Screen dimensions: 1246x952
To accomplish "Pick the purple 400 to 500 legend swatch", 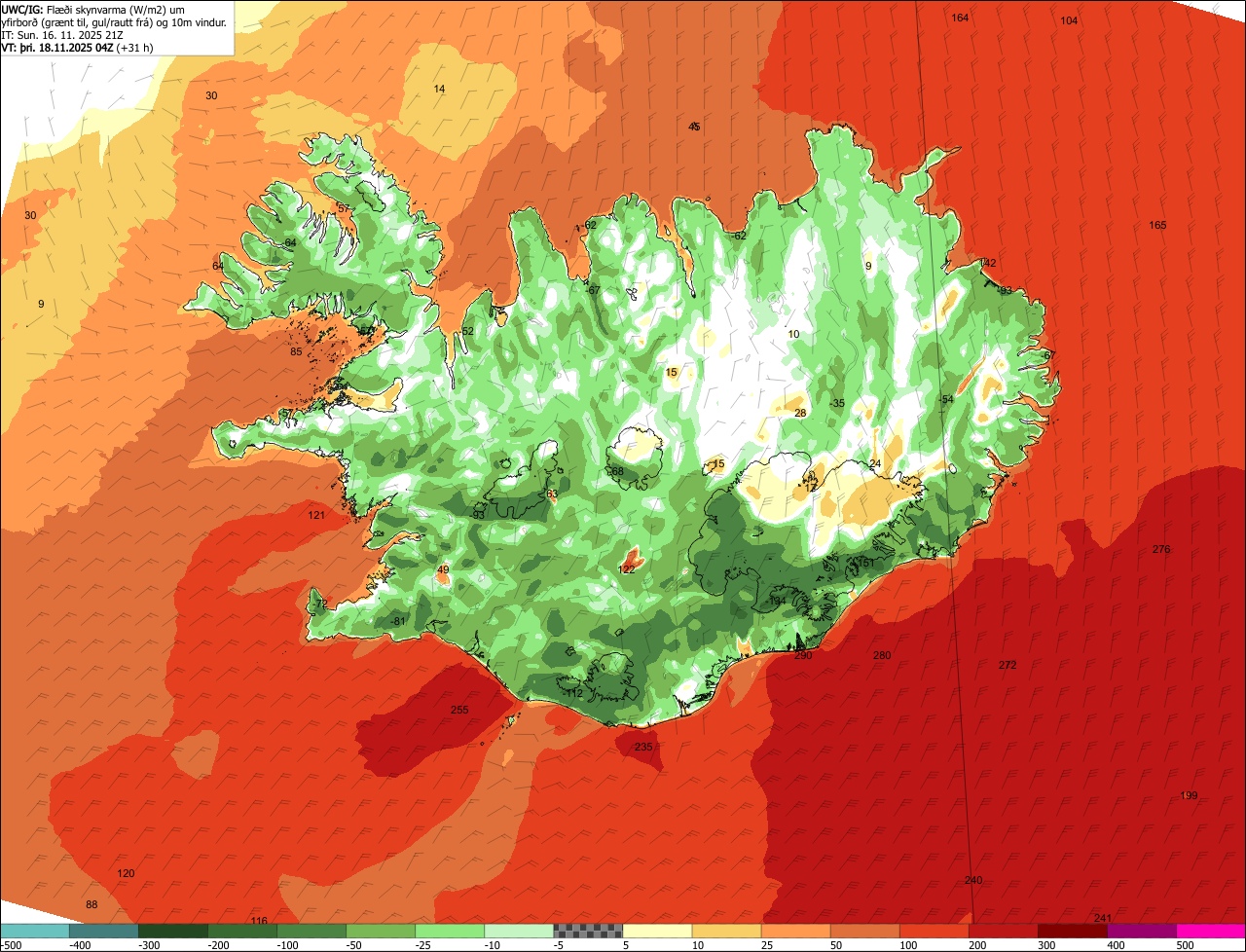I will pos(1141,931).
